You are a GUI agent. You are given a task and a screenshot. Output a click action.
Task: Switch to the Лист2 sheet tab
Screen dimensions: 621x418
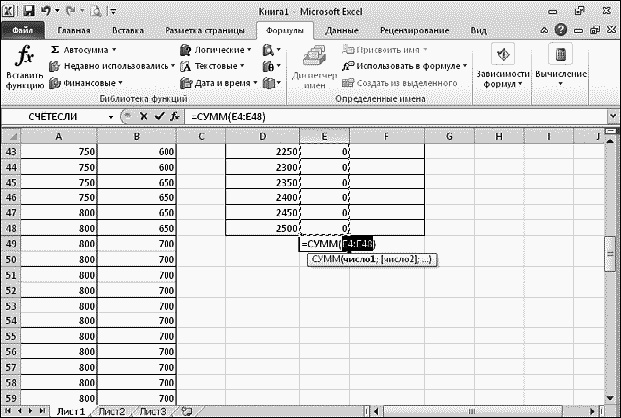point(109,411)
